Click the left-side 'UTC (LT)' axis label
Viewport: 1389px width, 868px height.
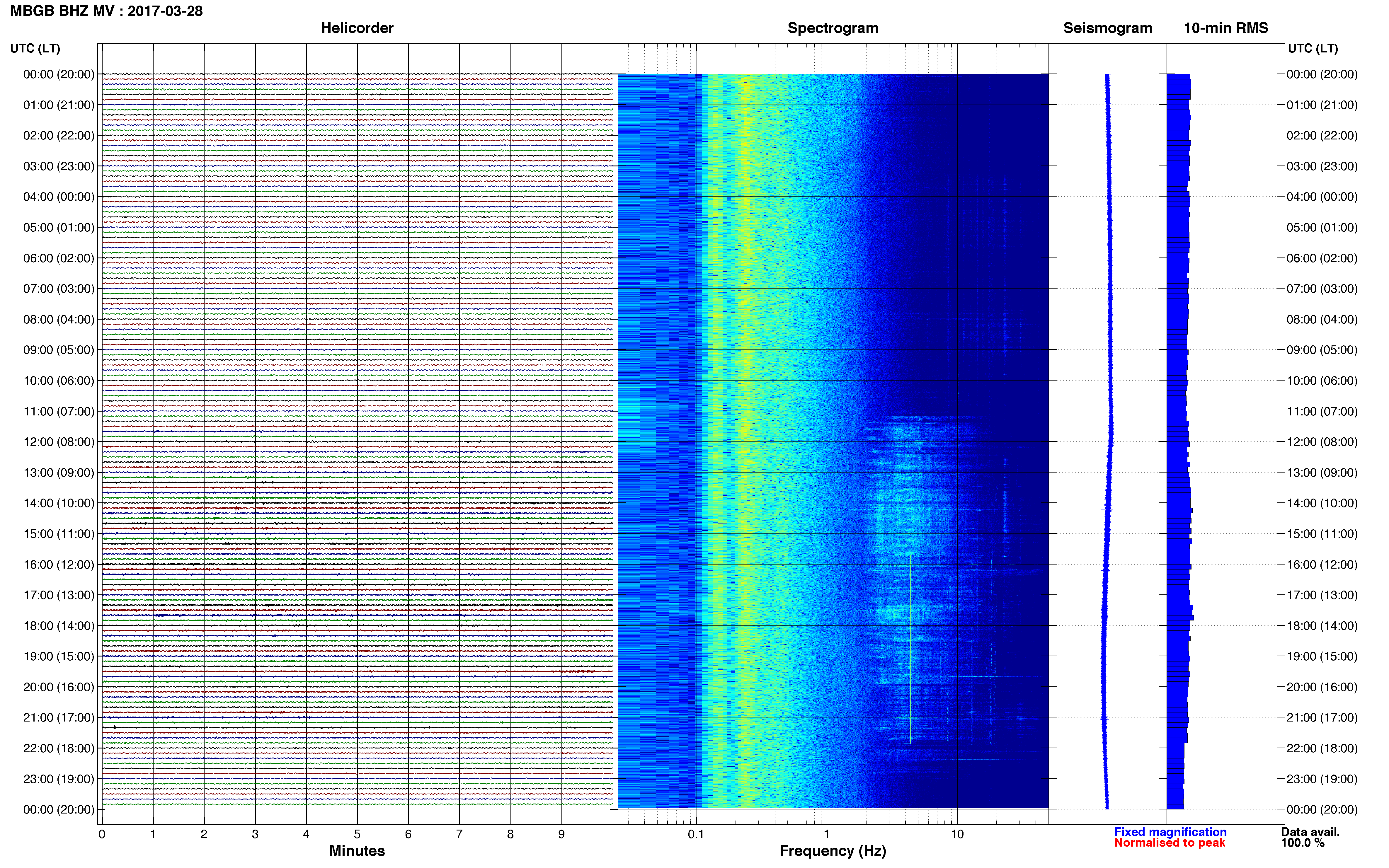35,48
